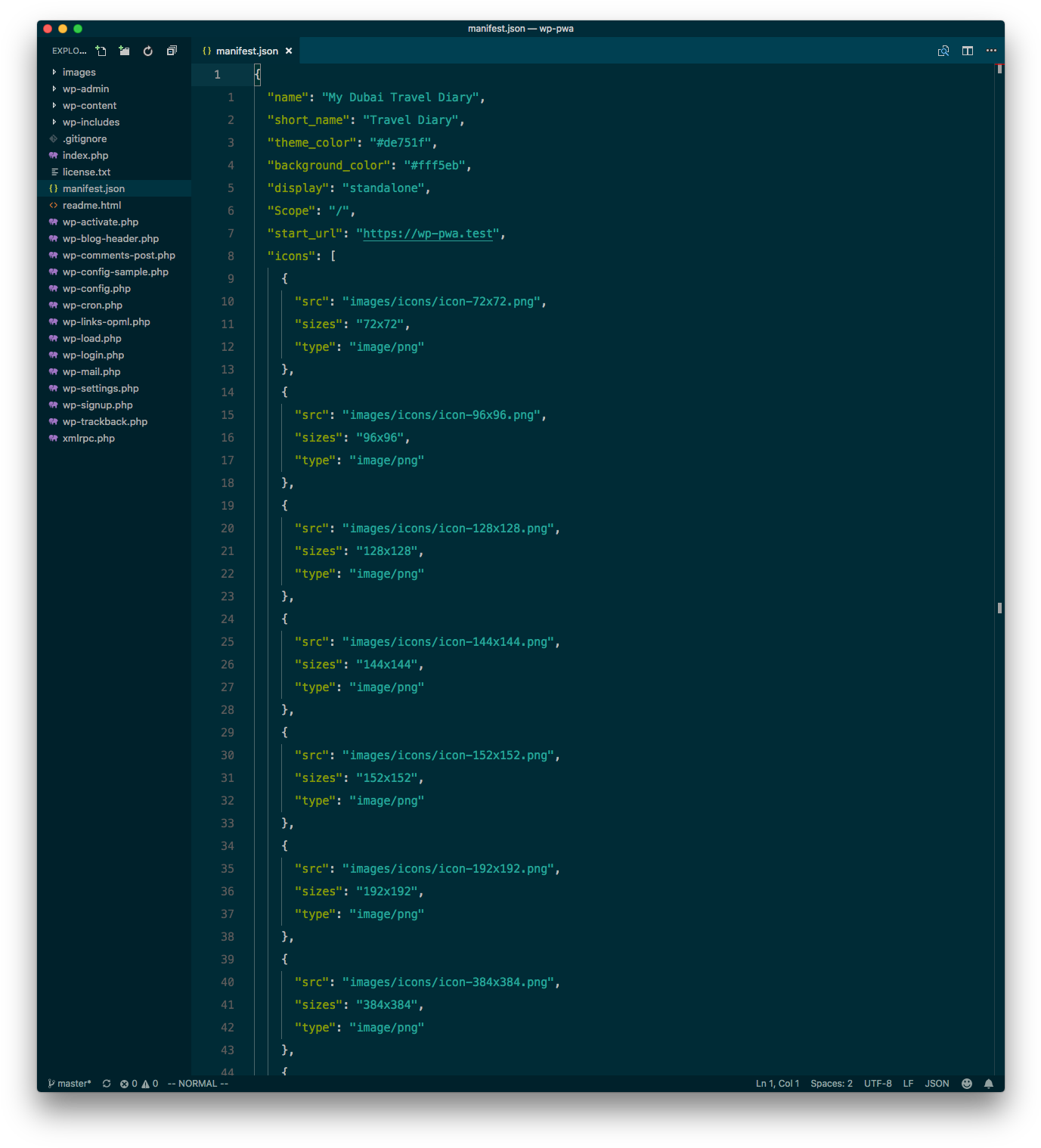
Task: Expand the images folder
Action: pos(79,73)
